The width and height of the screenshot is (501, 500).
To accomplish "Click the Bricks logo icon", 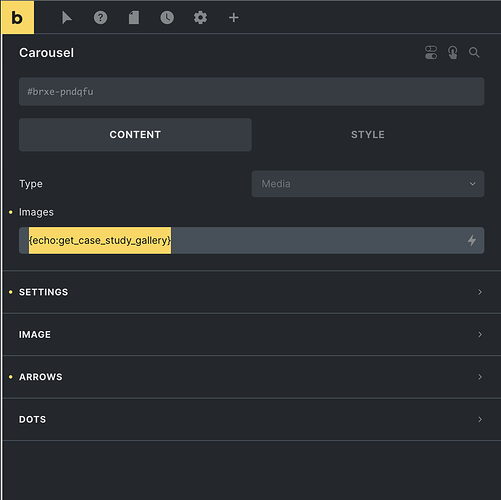I will pos(17,17).
